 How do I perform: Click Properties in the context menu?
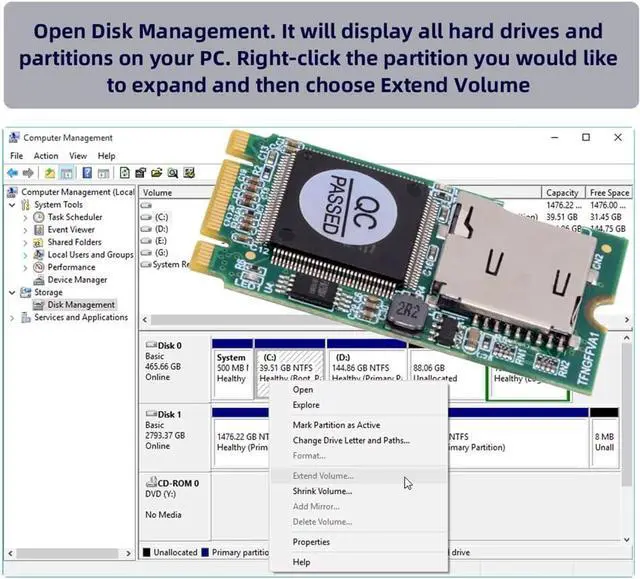click(311, 542)
